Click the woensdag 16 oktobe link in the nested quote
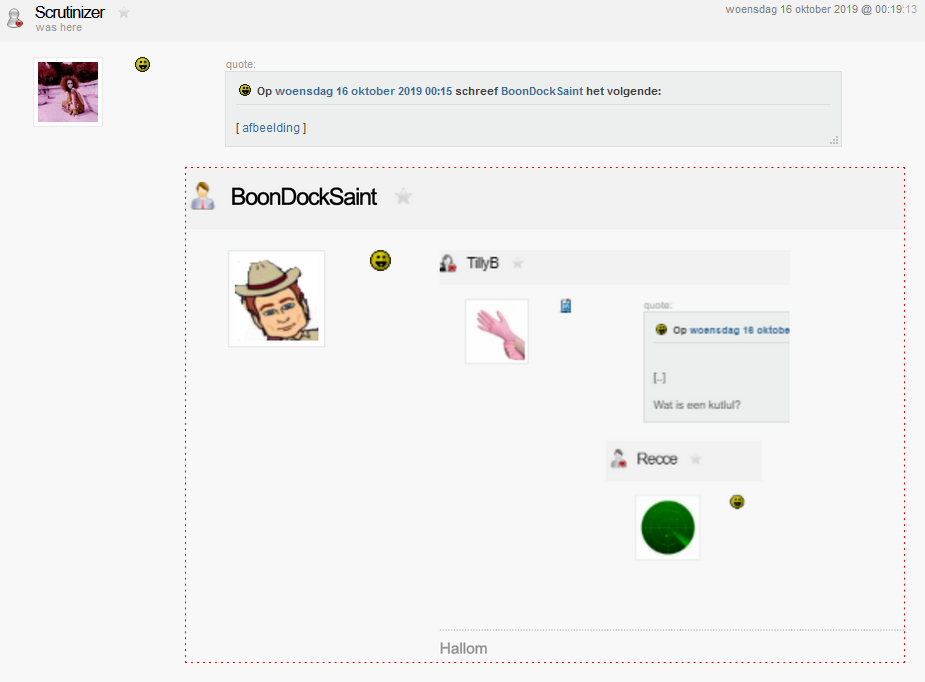Image resolution: width=925 pixels, height=682 pixels. (739, 330)
